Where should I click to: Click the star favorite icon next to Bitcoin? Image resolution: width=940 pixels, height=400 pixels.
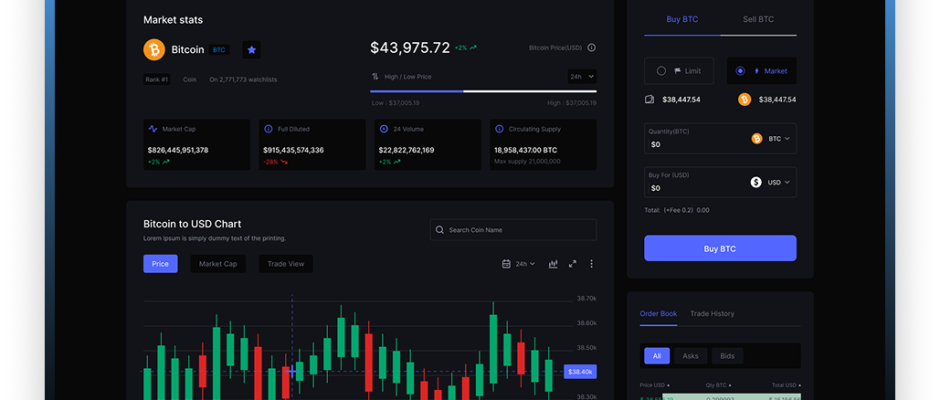click(251, 49)
